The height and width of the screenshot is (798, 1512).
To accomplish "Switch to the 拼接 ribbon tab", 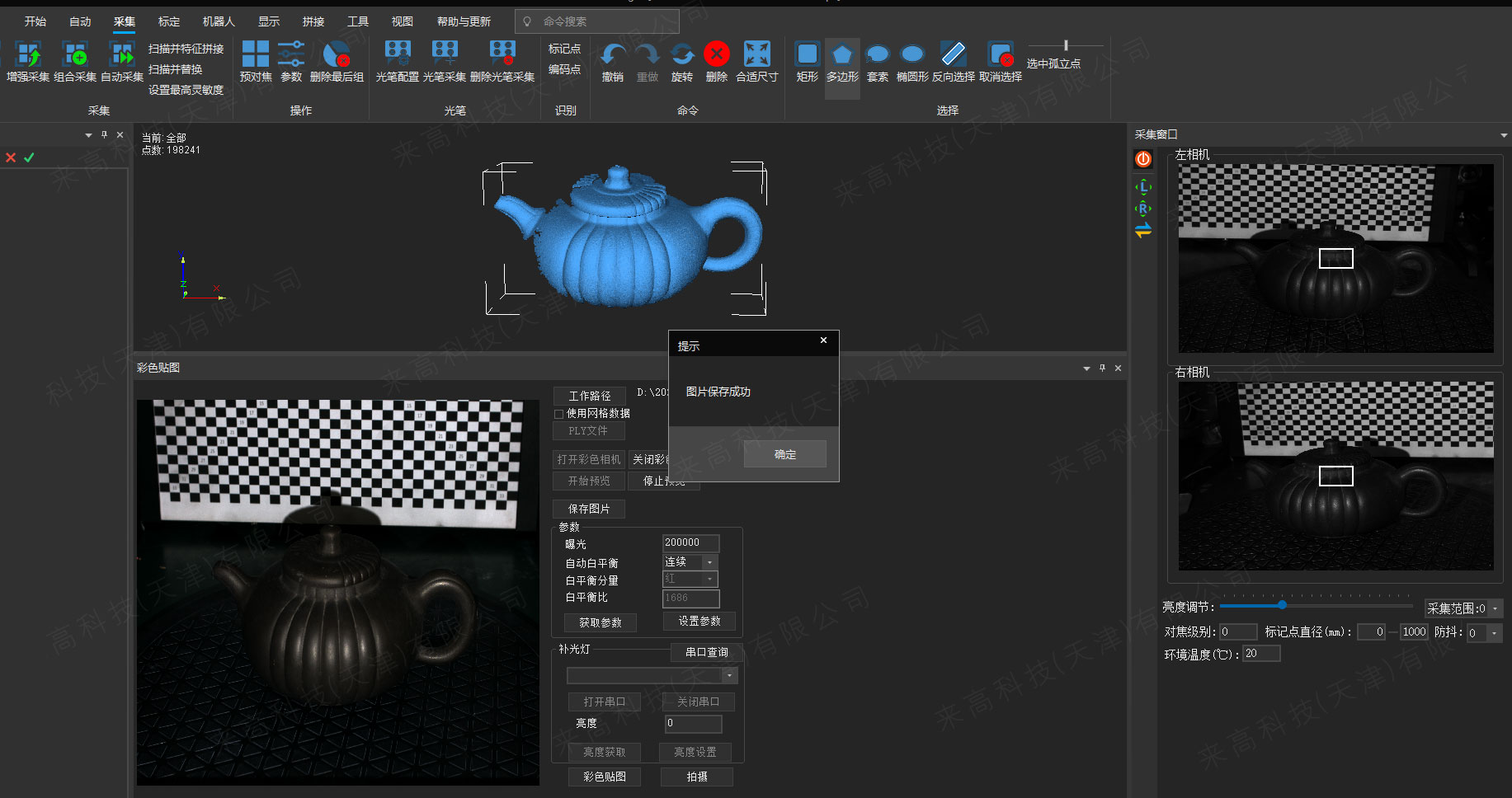I will (x=313, y=21).
